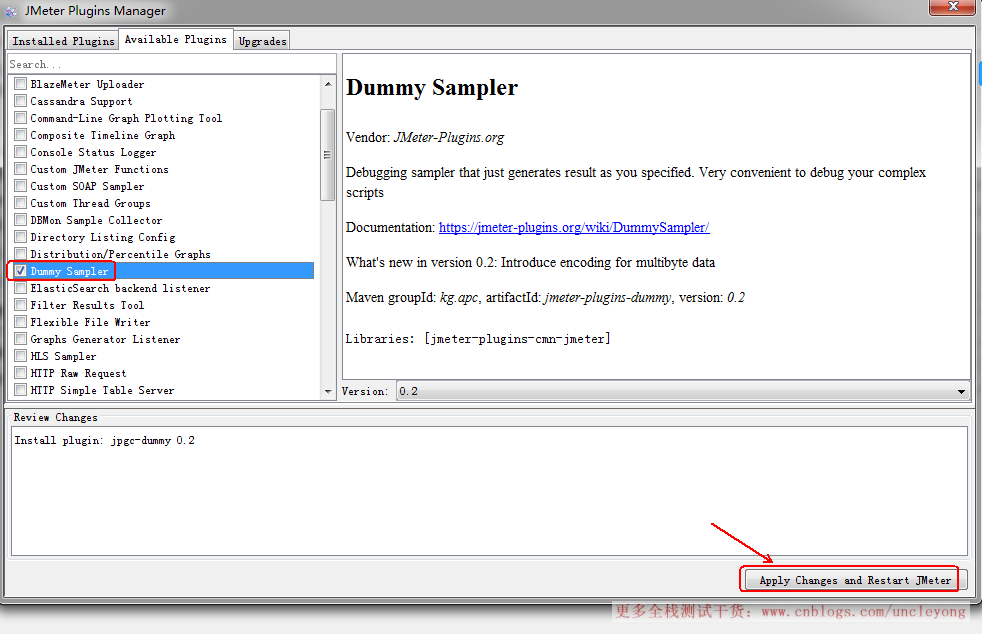Open the Upgrades tab
Screen dimensions: 982x634
point(262,41)
